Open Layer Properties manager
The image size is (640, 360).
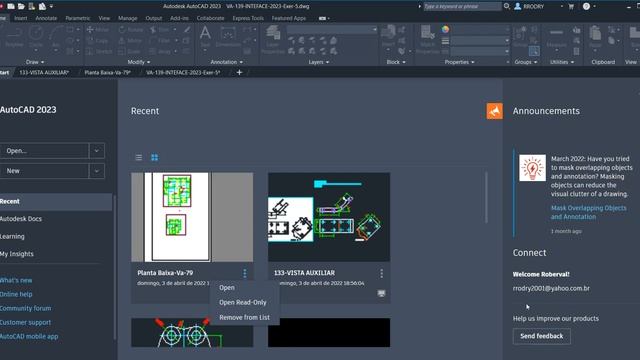(273, 40)
